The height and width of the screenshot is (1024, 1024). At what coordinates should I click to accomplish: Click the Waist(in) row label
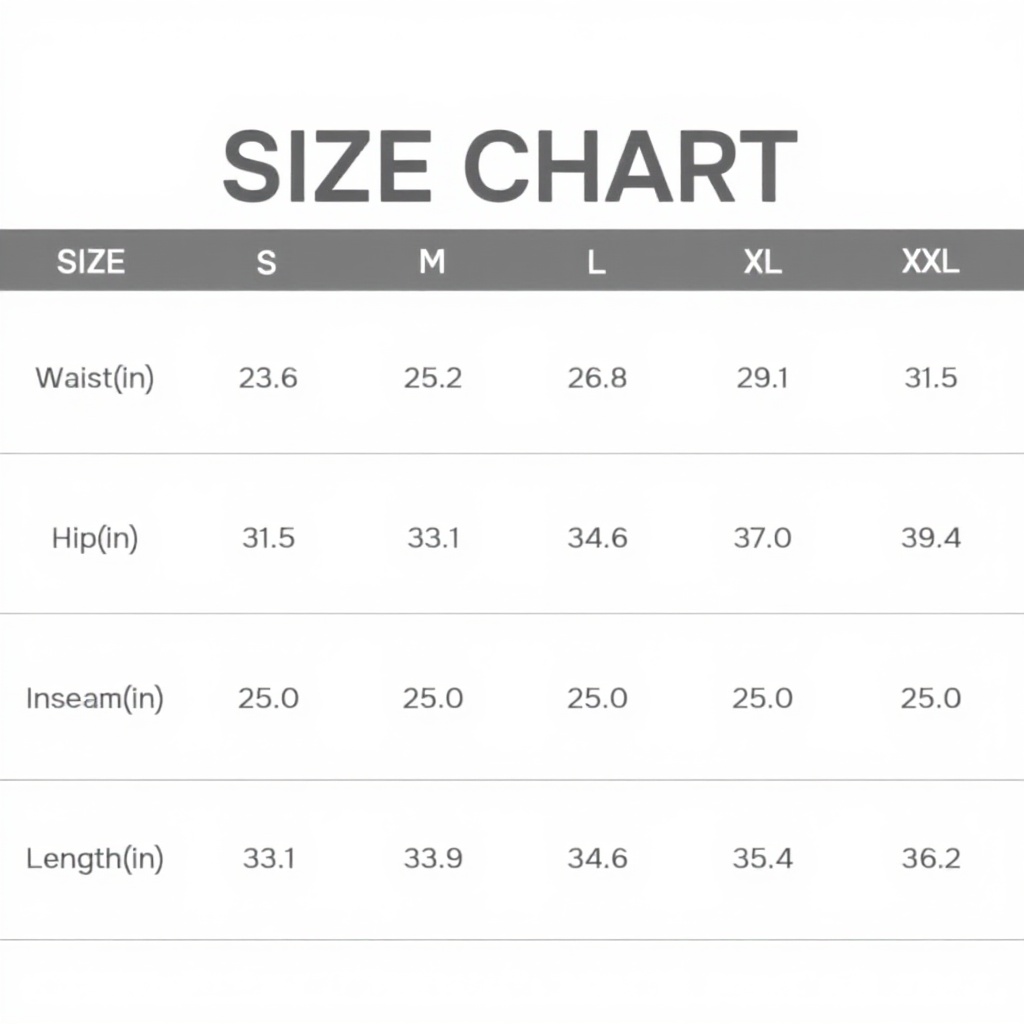click(x=95, y=378)
